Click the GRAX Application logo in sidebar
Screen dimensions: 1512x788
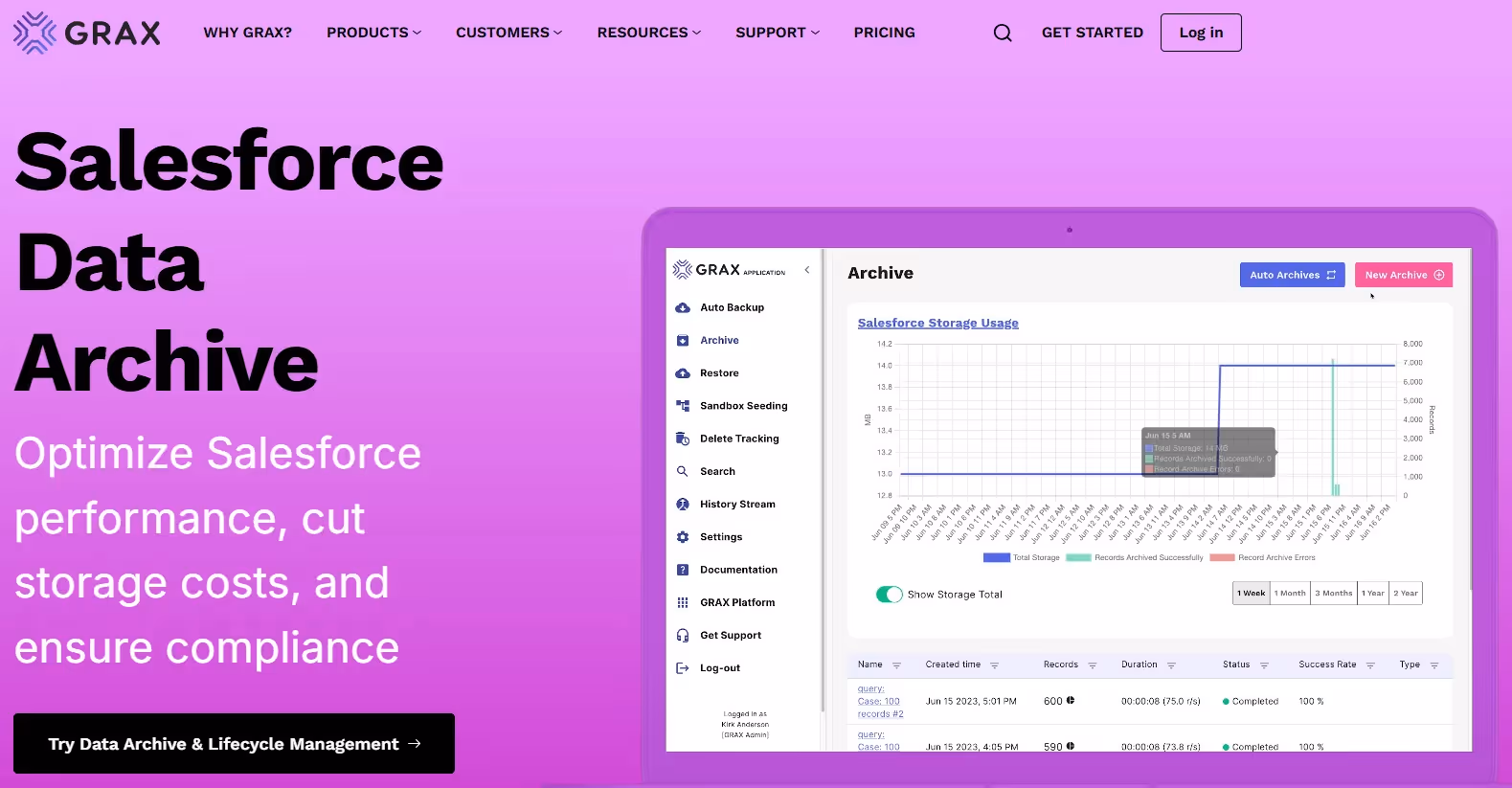click(x=729, y=270)
